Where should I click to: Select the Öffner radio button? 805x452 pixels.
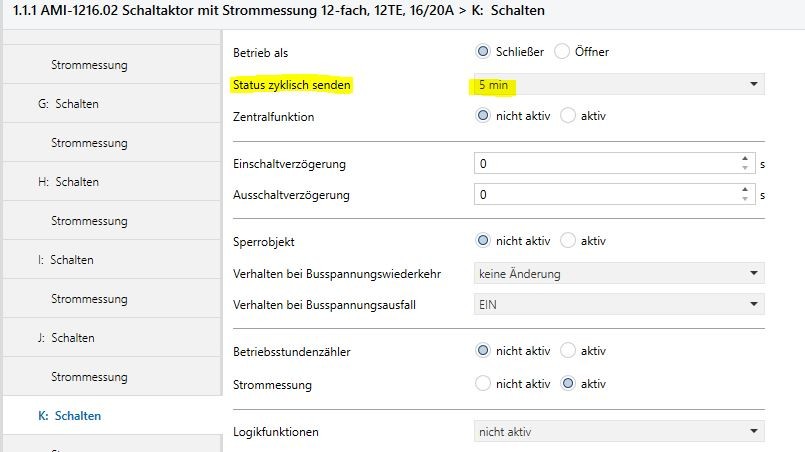[x=561, y=51]
